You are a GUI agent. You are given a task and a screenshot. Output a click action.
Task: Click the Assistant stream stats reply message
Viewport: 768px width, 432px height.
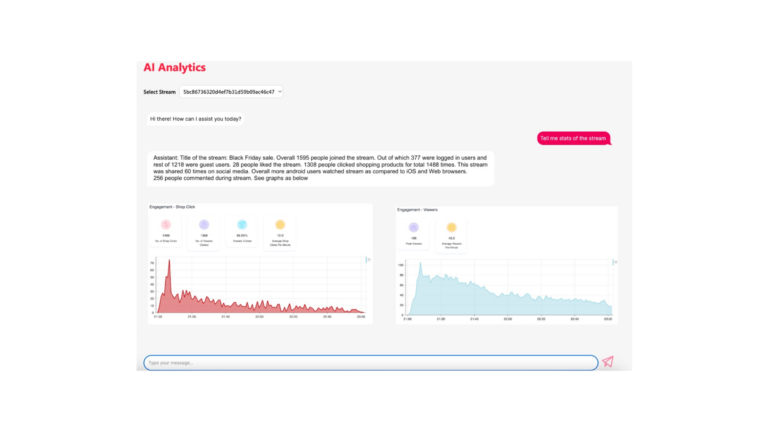[x=320, y=168]
